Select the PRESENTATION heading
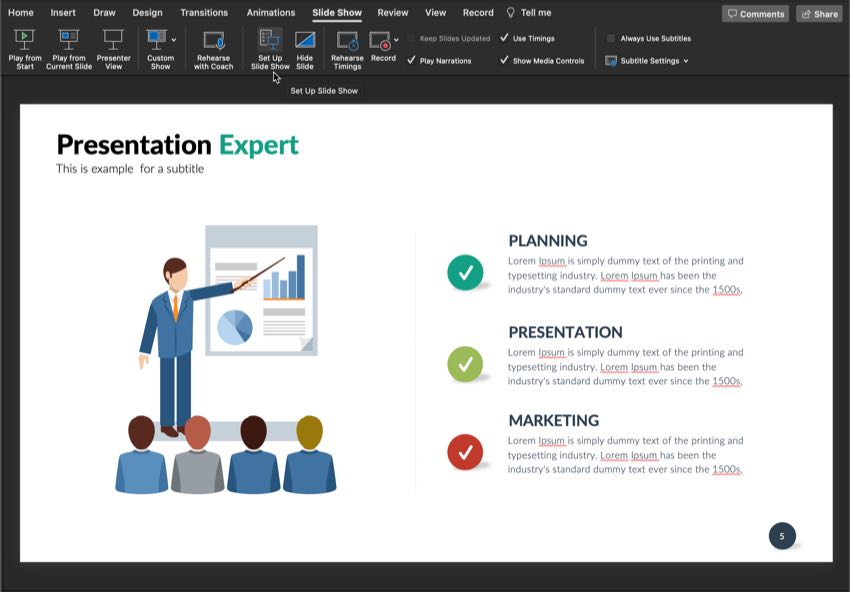Viewport: 850px width, 592px height. pyautogui.click(x=565, y=332)
